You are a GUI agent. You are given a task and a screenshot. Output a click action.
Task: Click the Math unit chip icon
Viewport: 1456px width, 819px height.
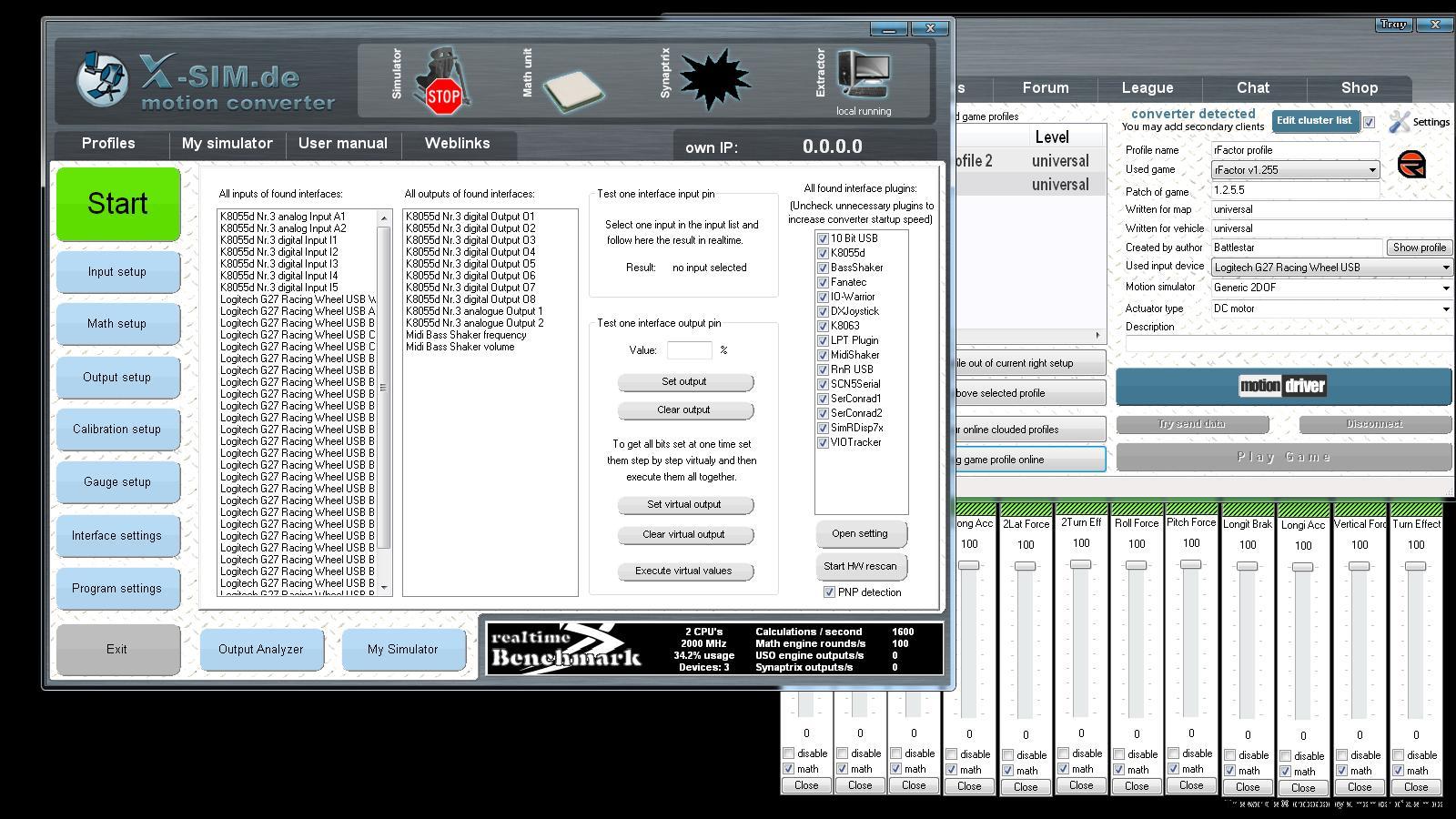pos(573,90)
